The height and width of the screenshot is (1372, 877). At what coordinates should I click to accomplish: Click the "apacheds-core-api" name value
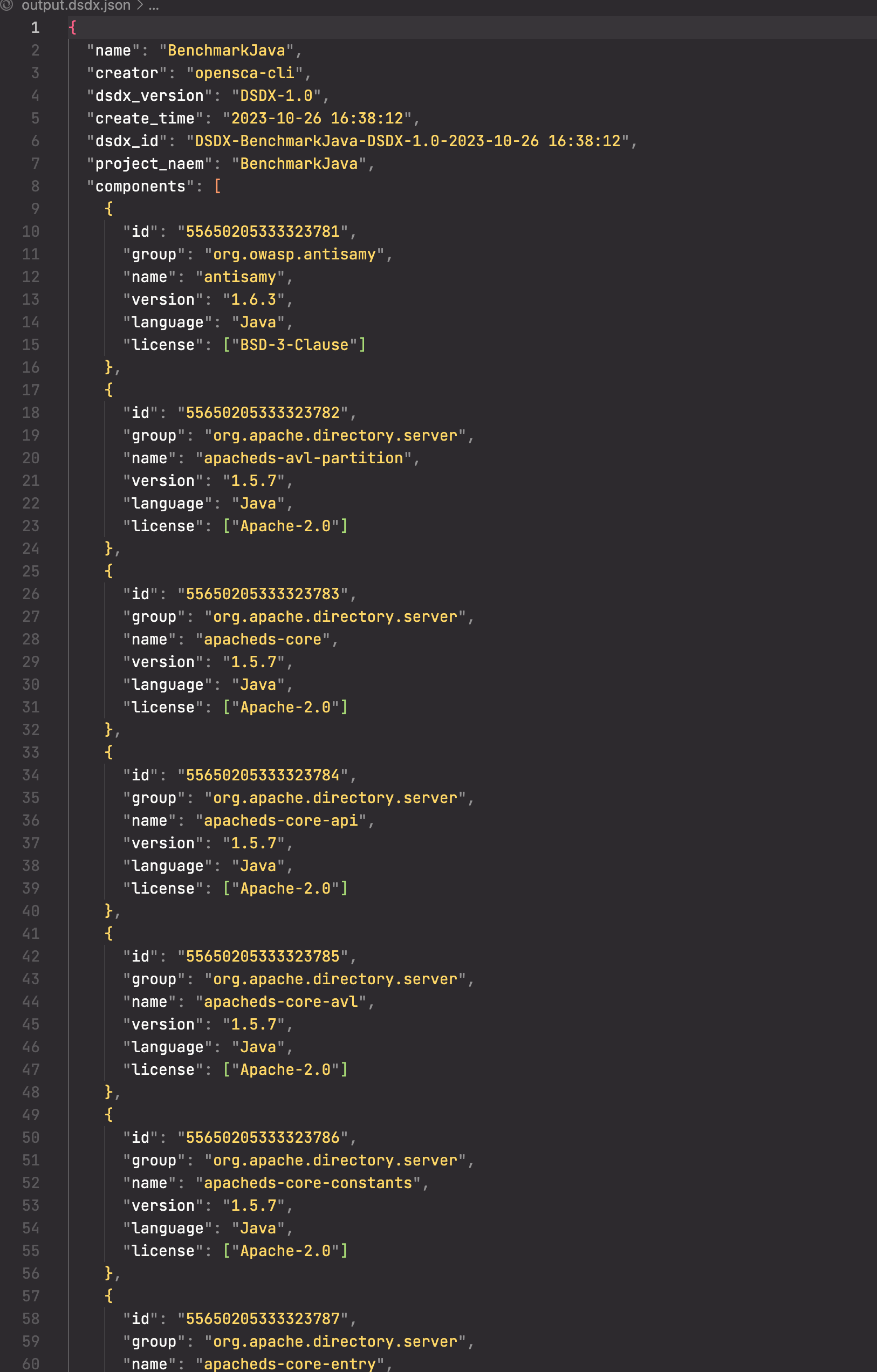281,820
